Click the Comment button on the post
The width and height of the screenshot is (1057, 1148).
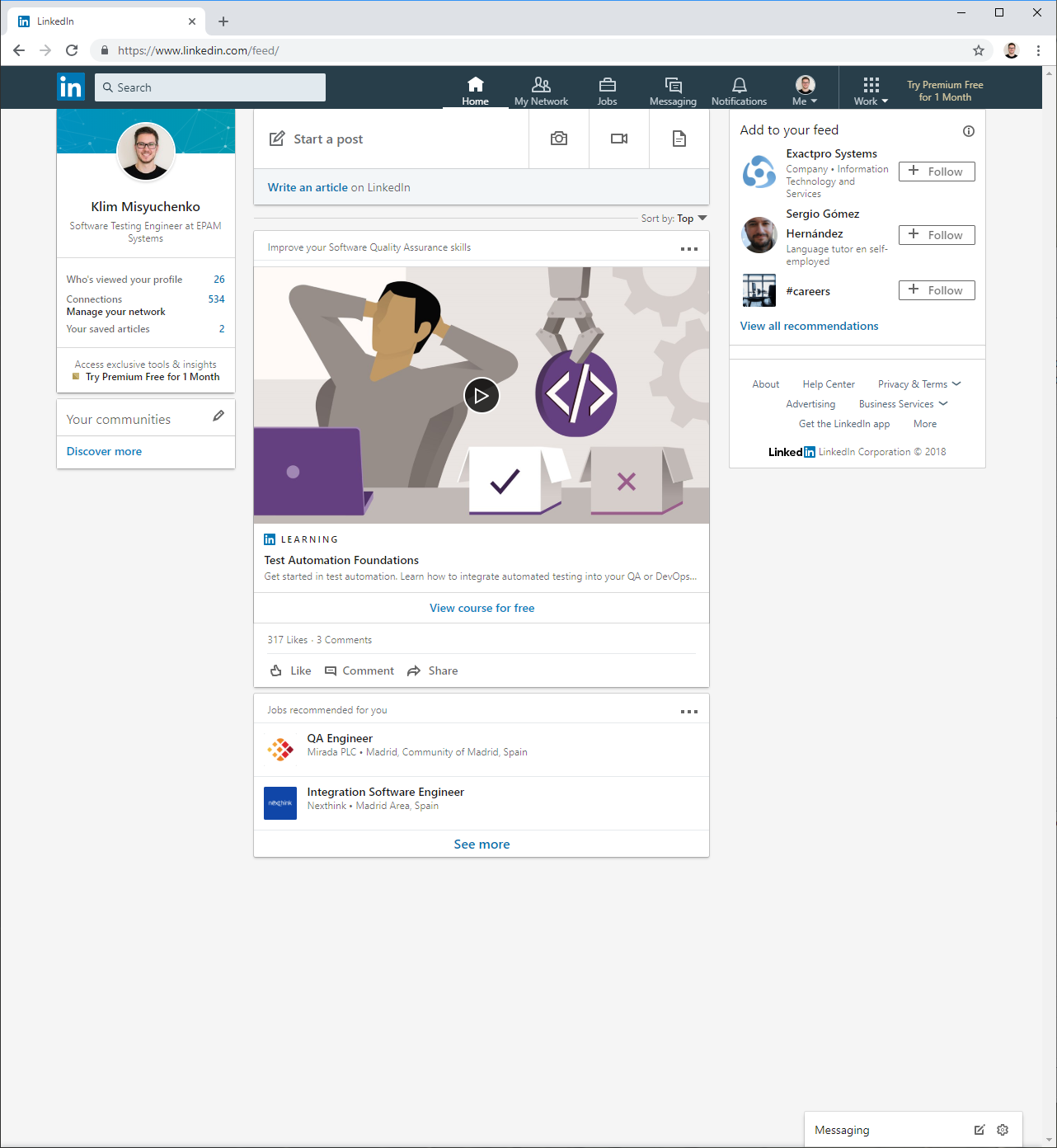point(359,670)
